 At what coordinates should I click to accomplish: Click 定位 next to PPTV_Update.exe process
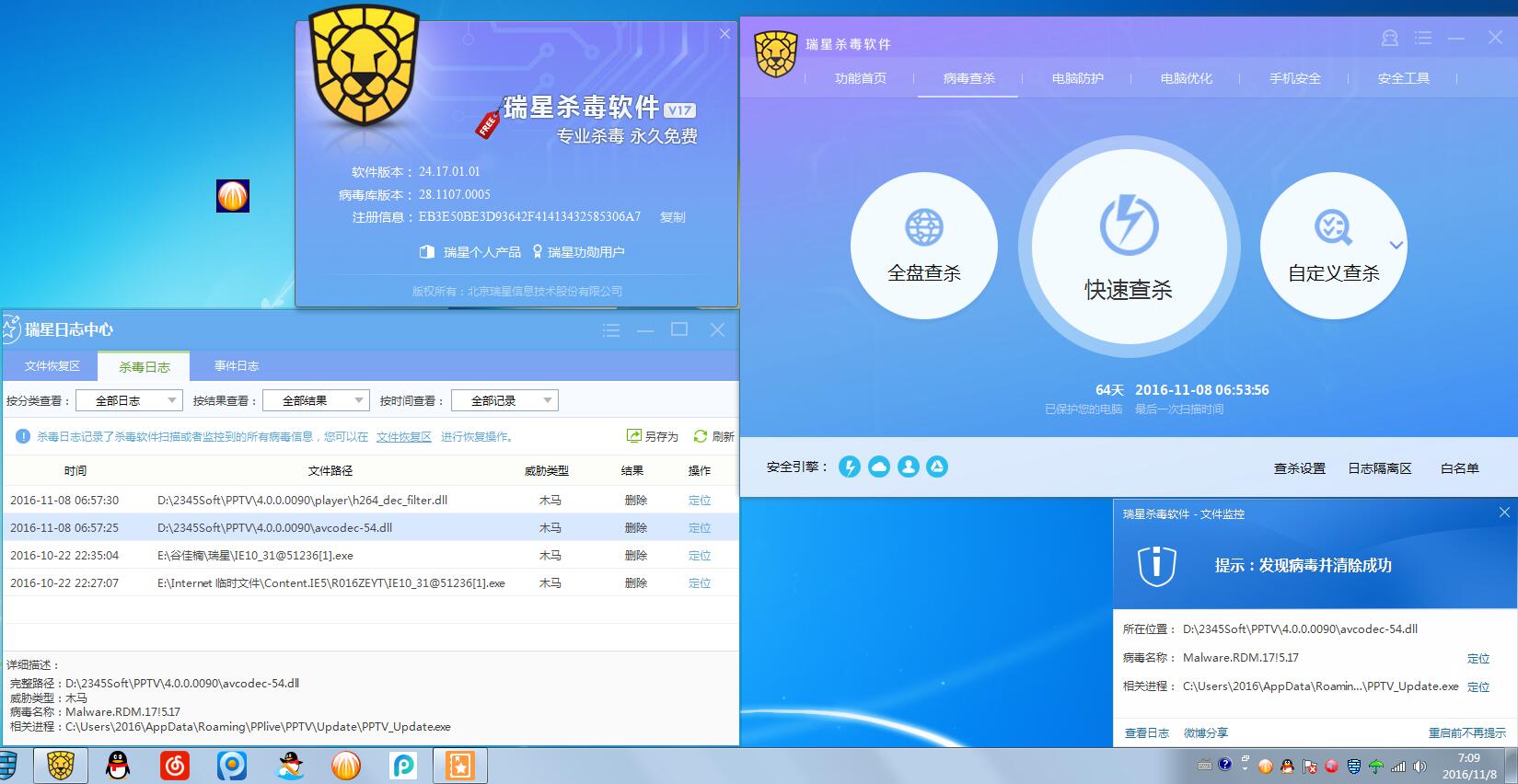[1478, 687]
